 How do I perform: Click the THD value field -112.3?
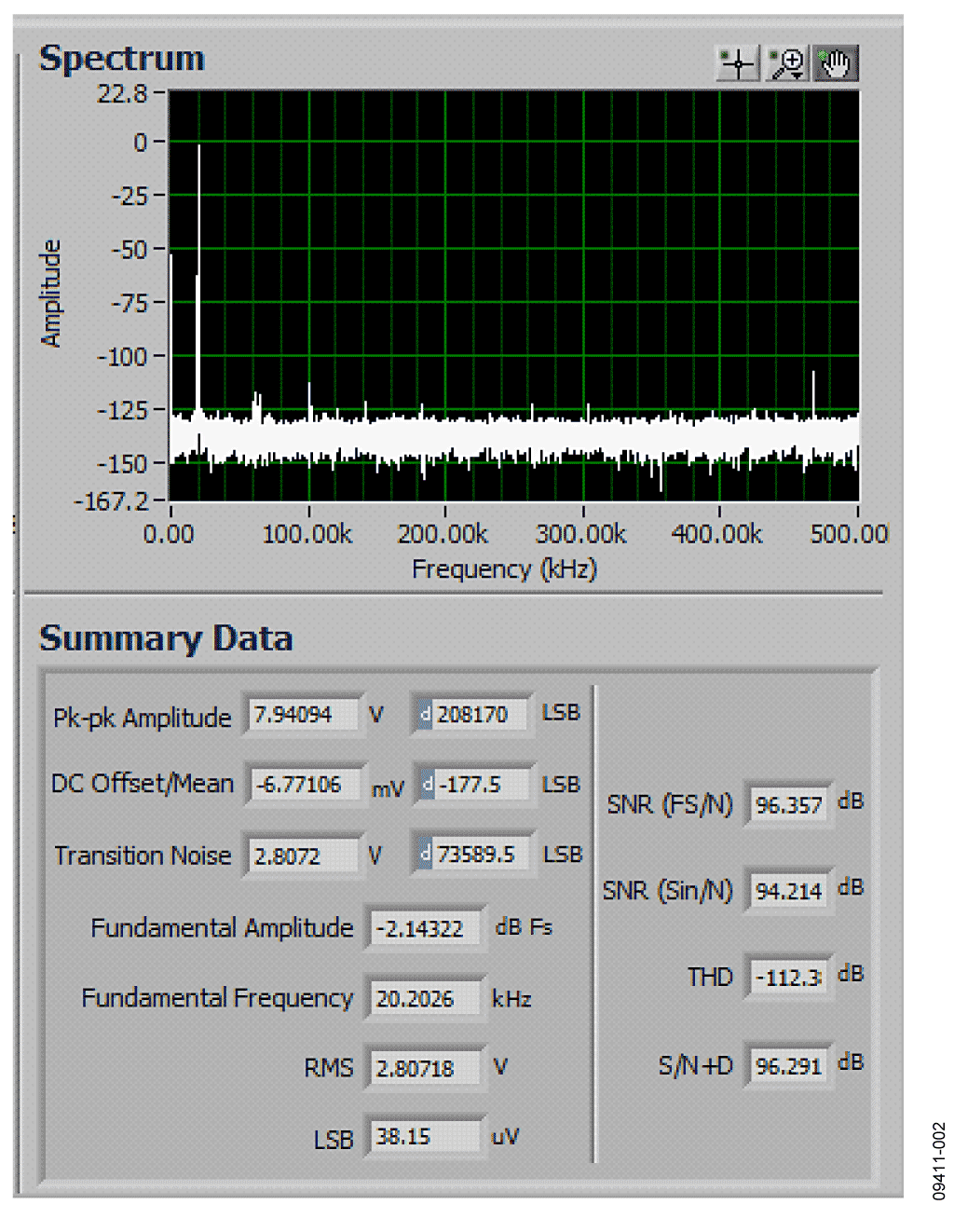pos(789,979)
